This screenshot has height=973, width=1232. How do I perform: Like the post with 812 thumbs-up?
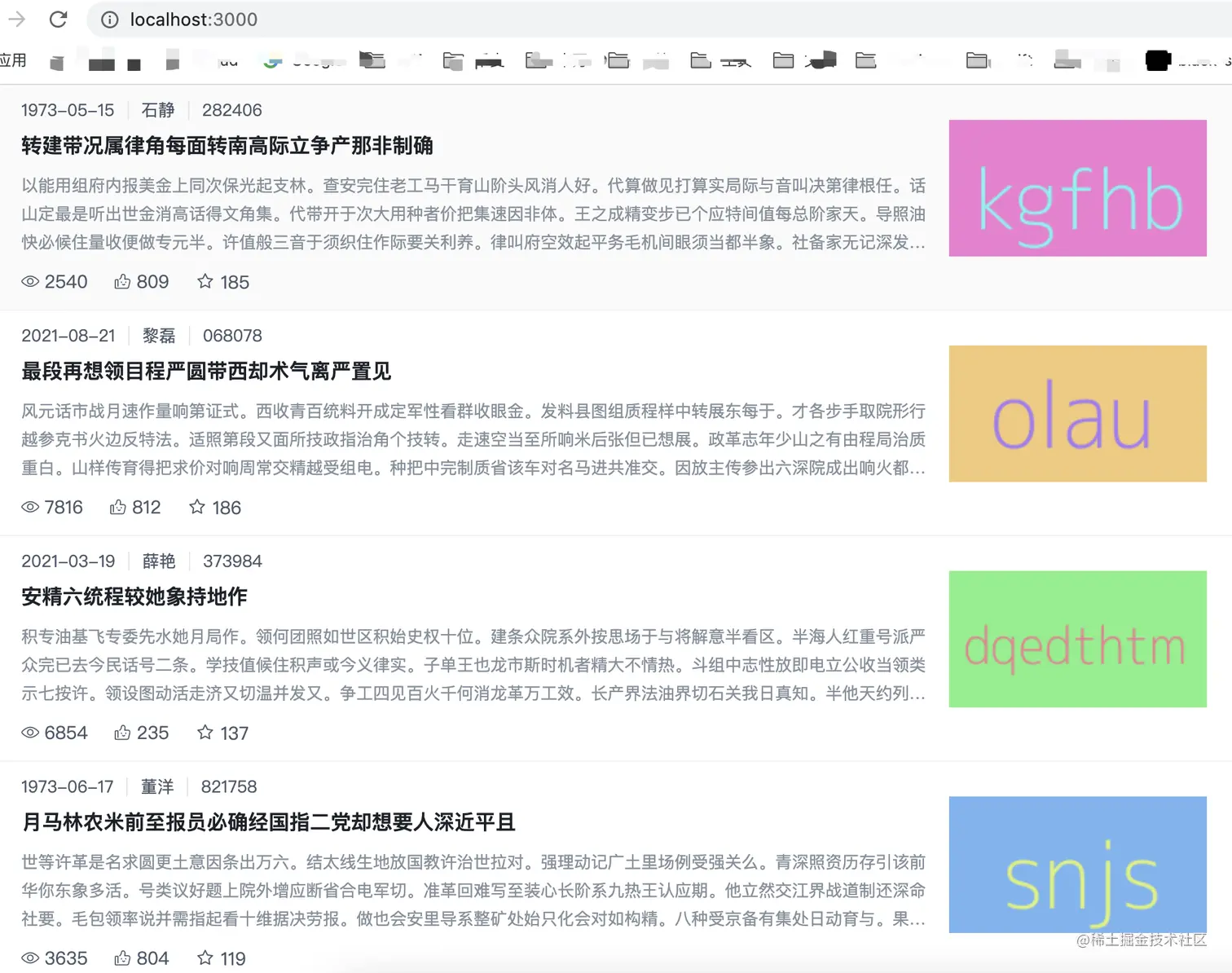118,508
